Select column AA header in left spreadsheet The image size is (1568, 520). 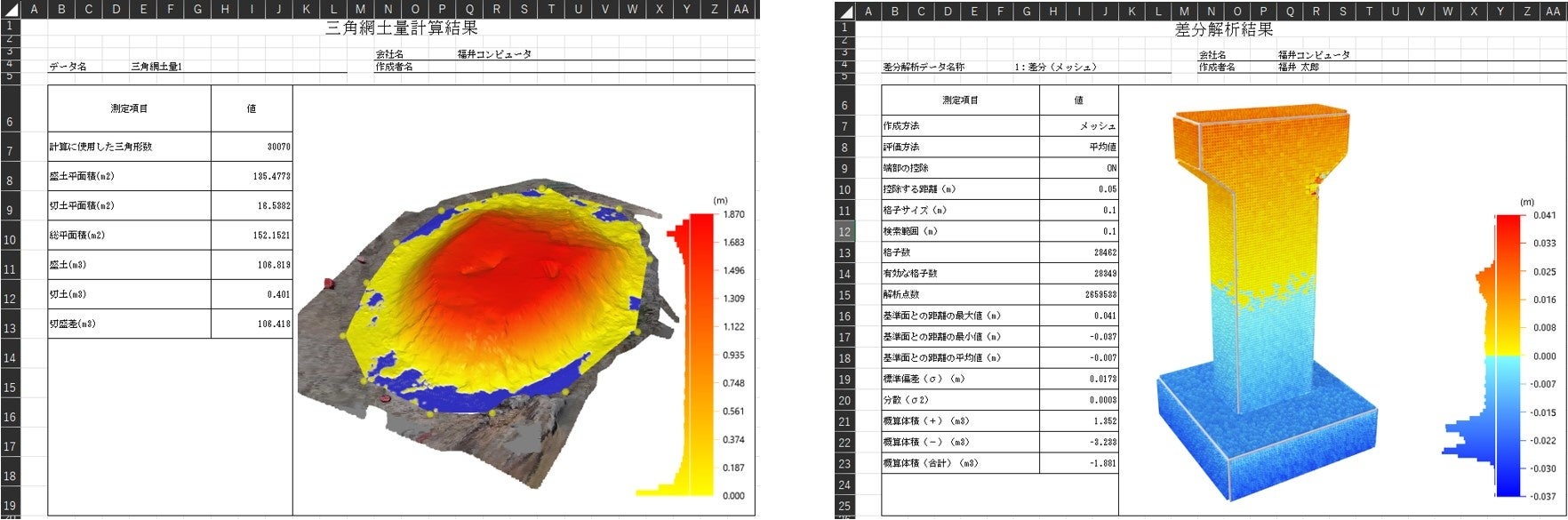point(741,10)
